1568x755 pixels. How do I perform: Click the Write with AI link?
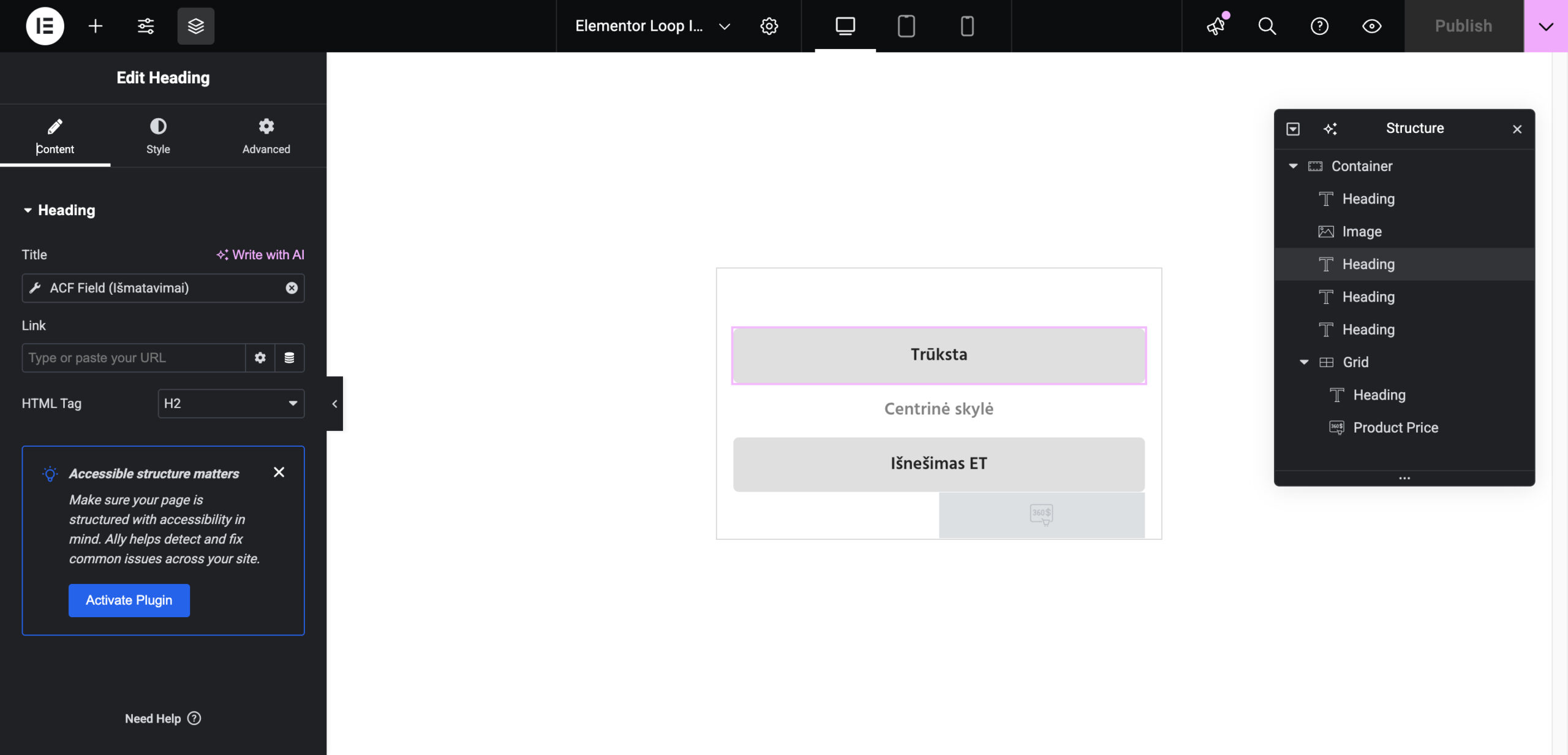click(x=260, y=255)
